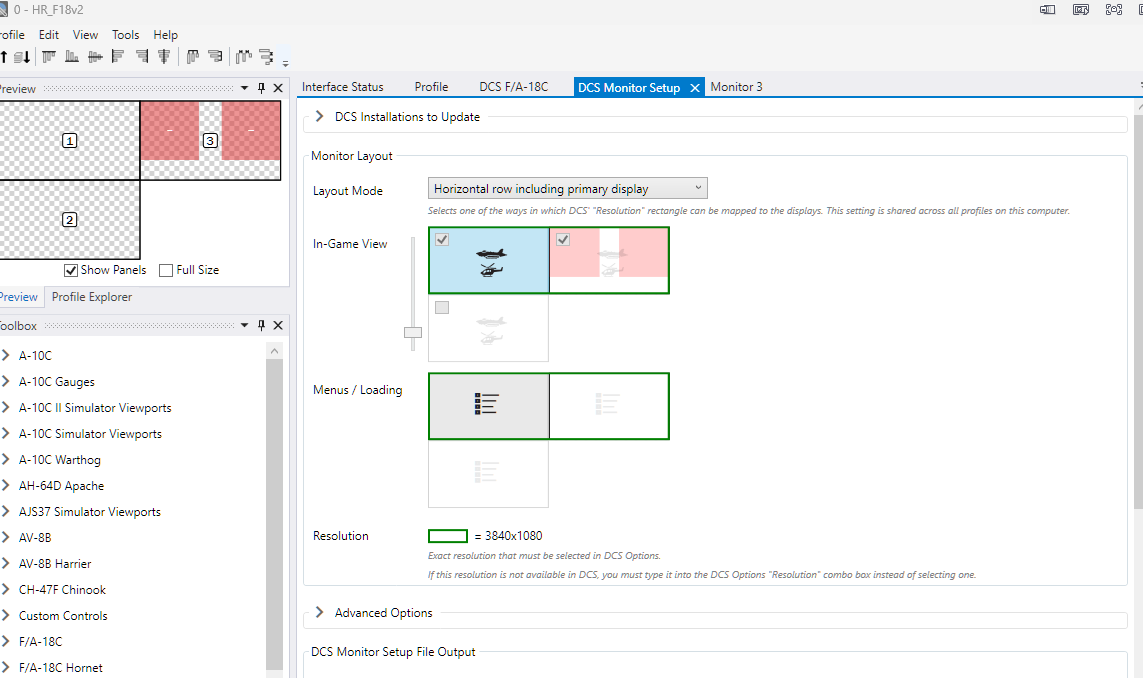The width and height of the screenshot is (1143, 678).
Task: Click the Toolbox vertical scrollbar
Action: click(x=274, y=514)
